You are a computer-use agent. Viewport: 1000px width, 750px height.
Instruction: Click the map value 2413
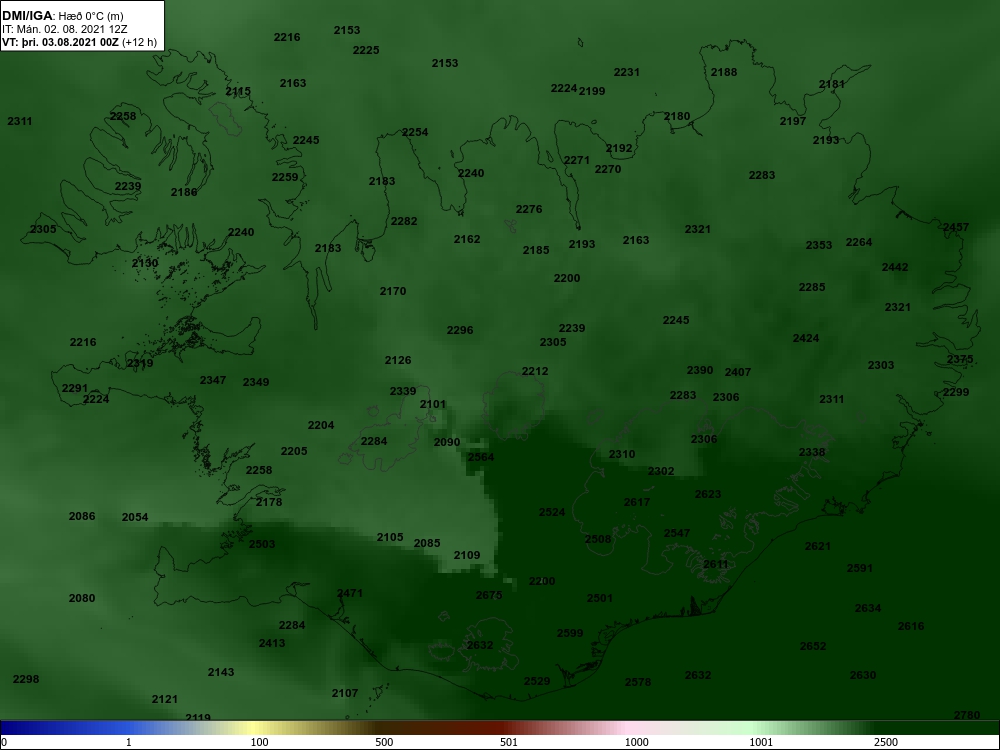tap(272, 643)
